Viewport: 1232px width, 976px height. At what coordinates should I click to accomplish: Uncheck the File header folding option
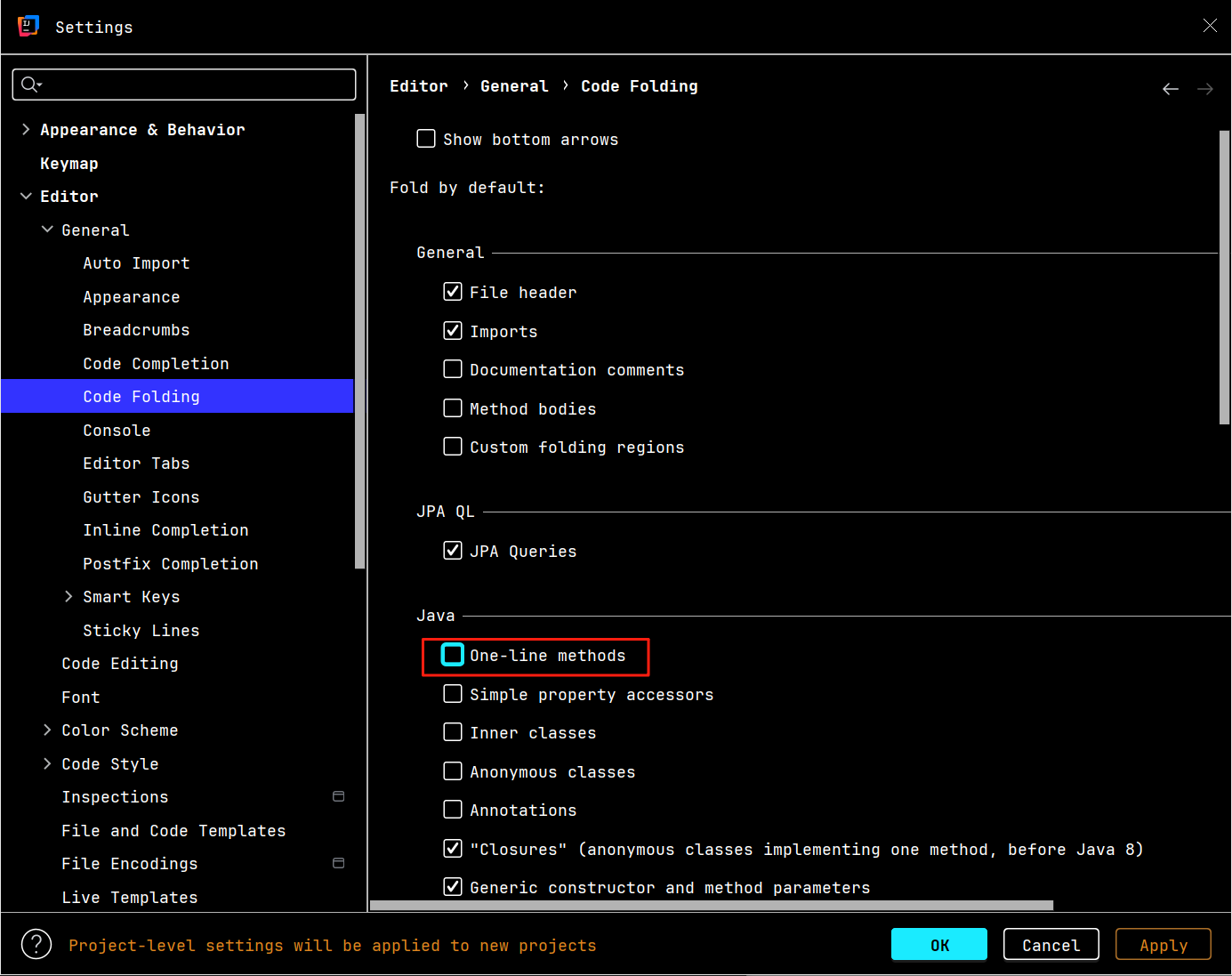click(453, 292)
